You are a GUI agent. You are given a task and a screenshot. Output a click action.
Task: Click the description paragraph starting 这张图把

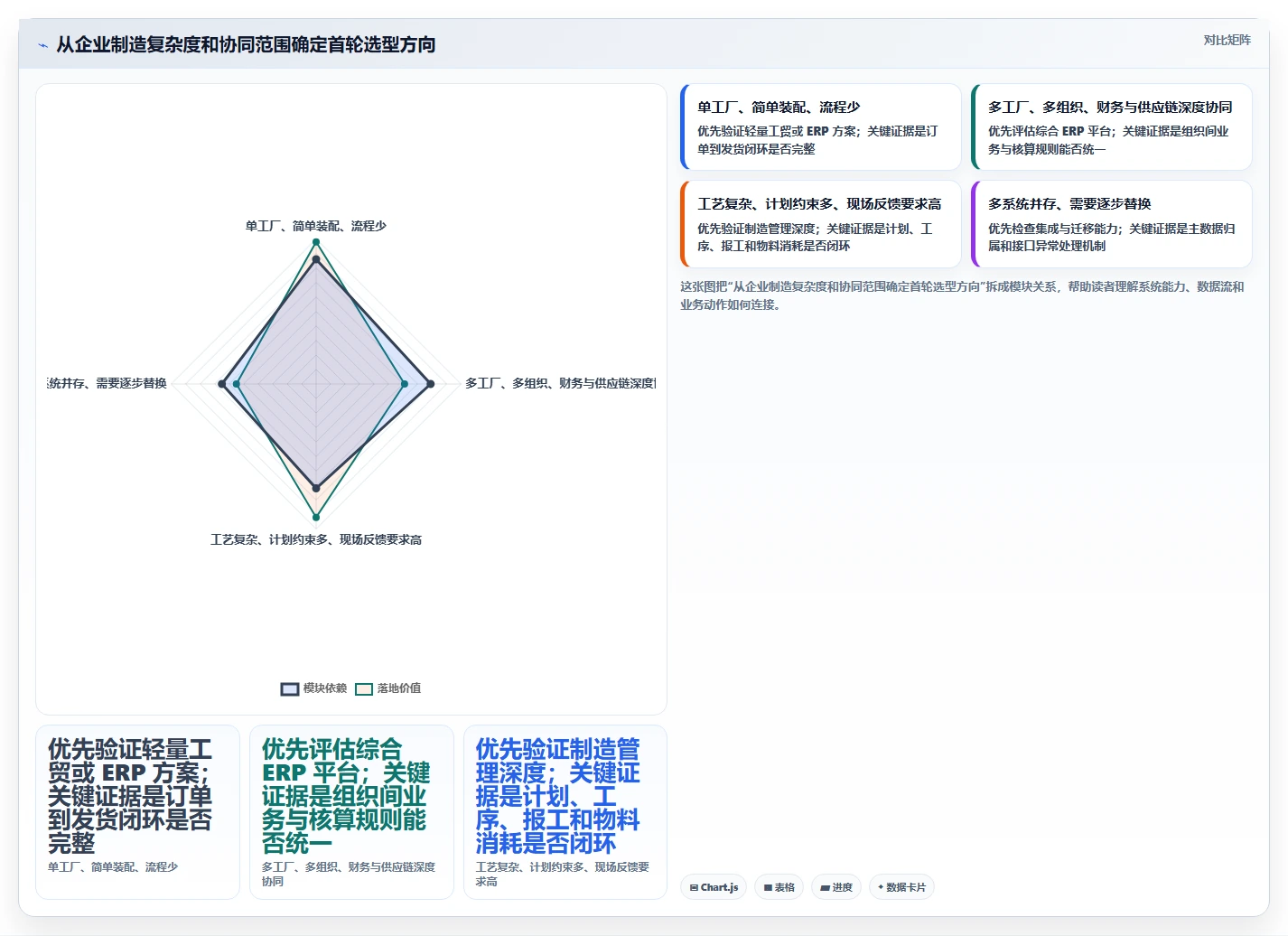pos(963,295)
